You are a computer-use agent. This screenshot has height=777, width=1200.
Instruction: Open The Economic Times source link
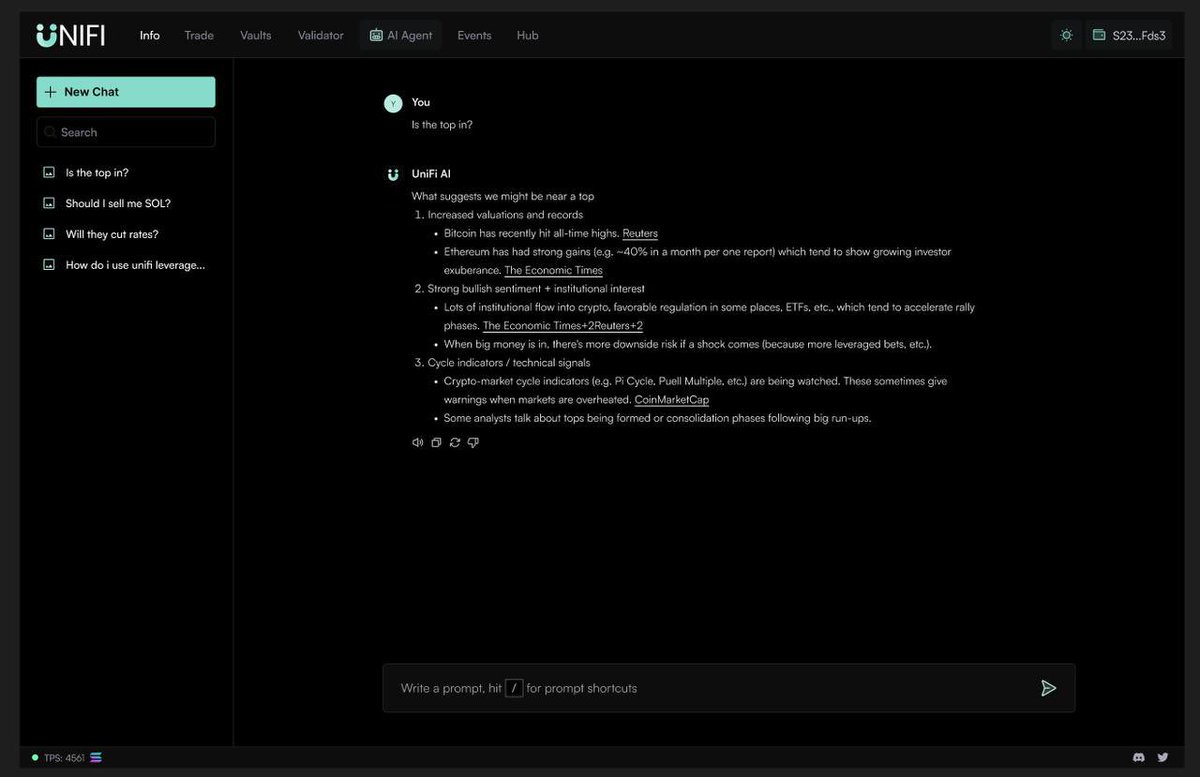point(554,270)
